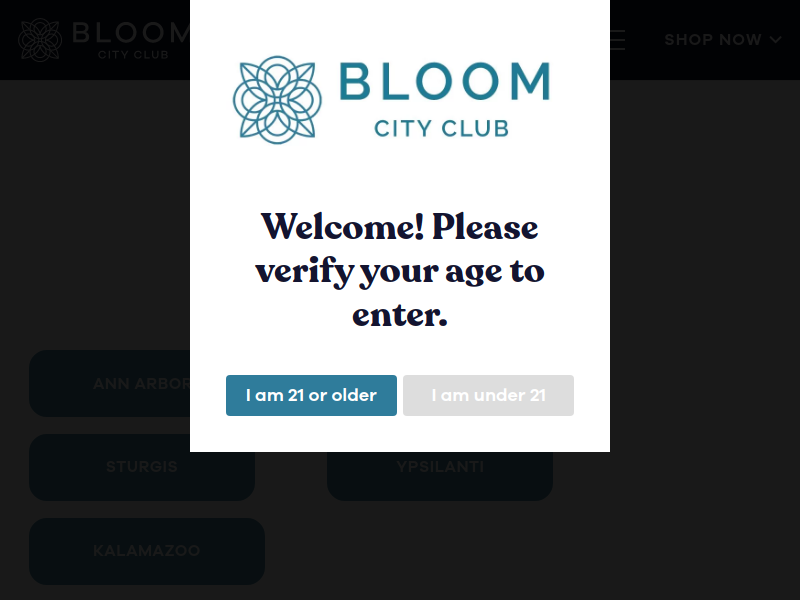Click the word "enter." in the heading
The image size is (800, 600).
[399, 315]
